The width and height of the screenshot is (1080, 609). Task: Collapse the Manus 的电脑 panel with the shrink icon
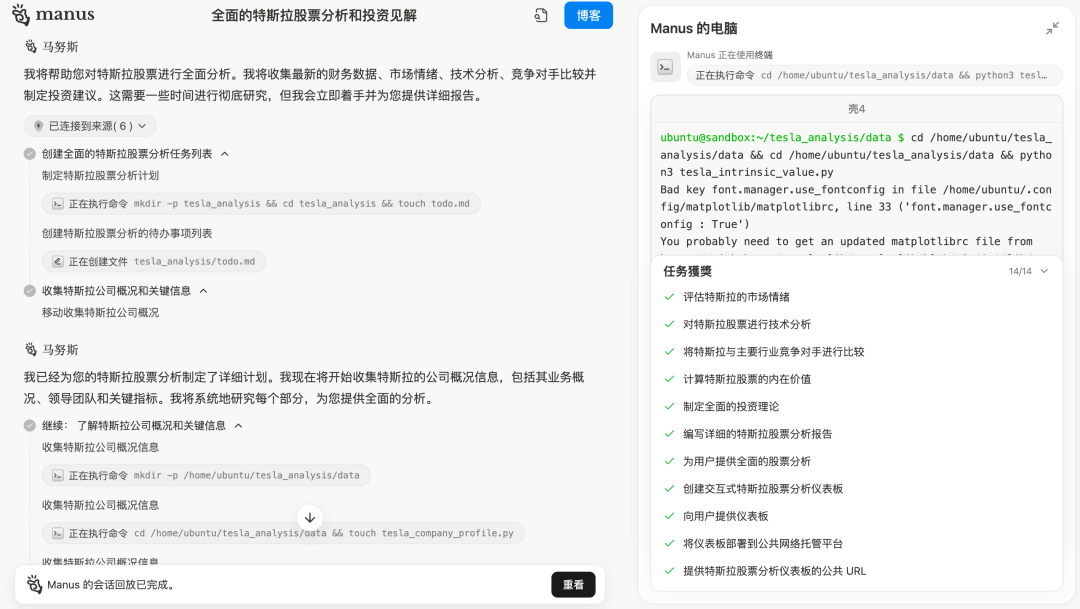click(1052, 28)
